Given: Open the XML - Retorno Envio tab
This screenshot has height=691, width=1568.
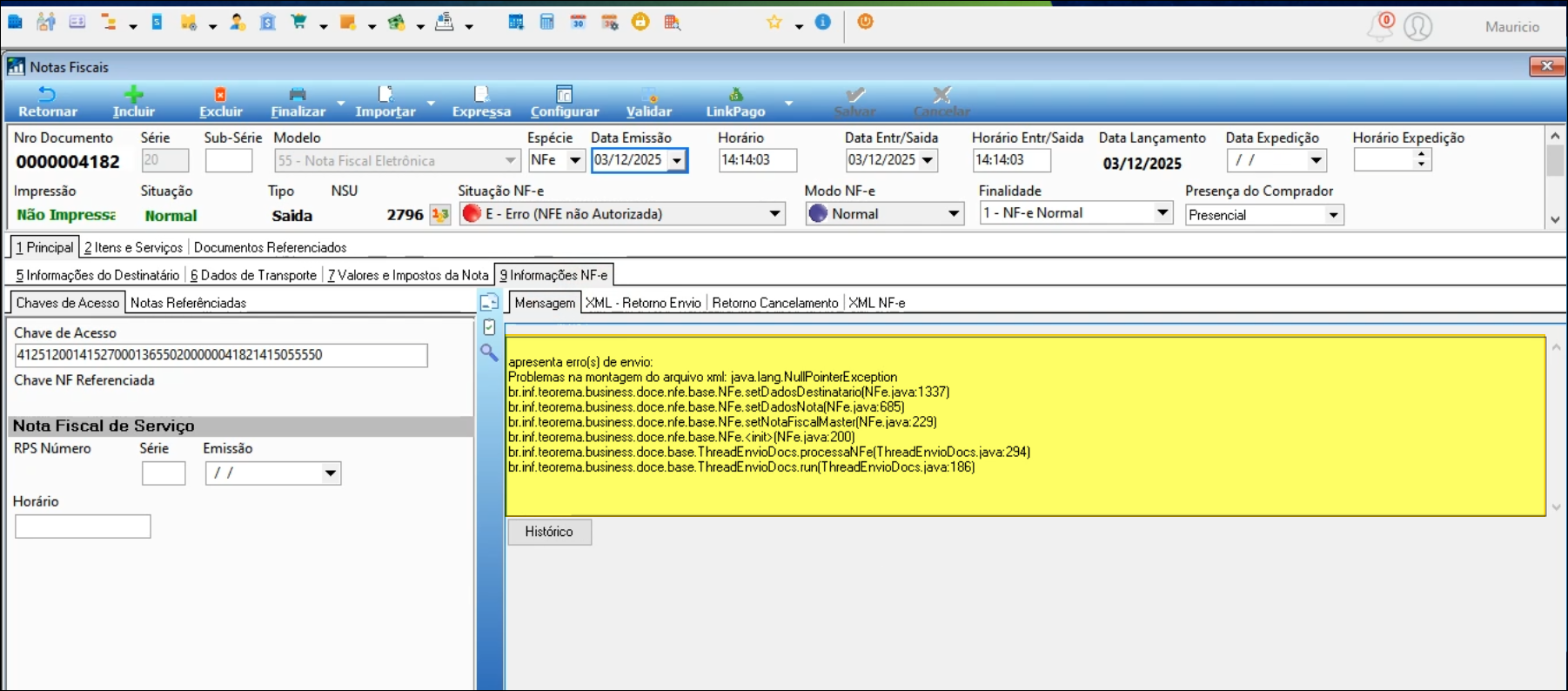Looking at the screenshot, I should click(x=643, y=303).
